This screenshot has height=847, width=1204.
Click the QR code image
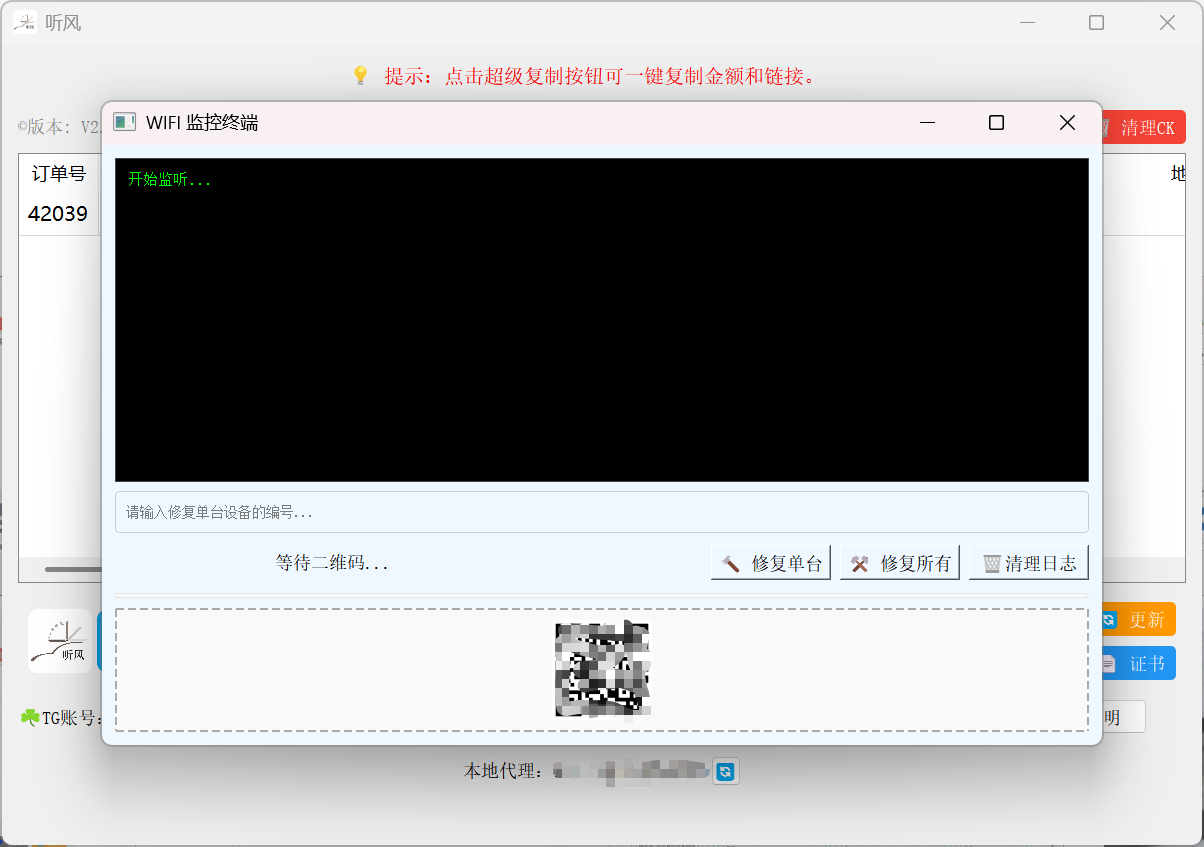coord(602,669)
